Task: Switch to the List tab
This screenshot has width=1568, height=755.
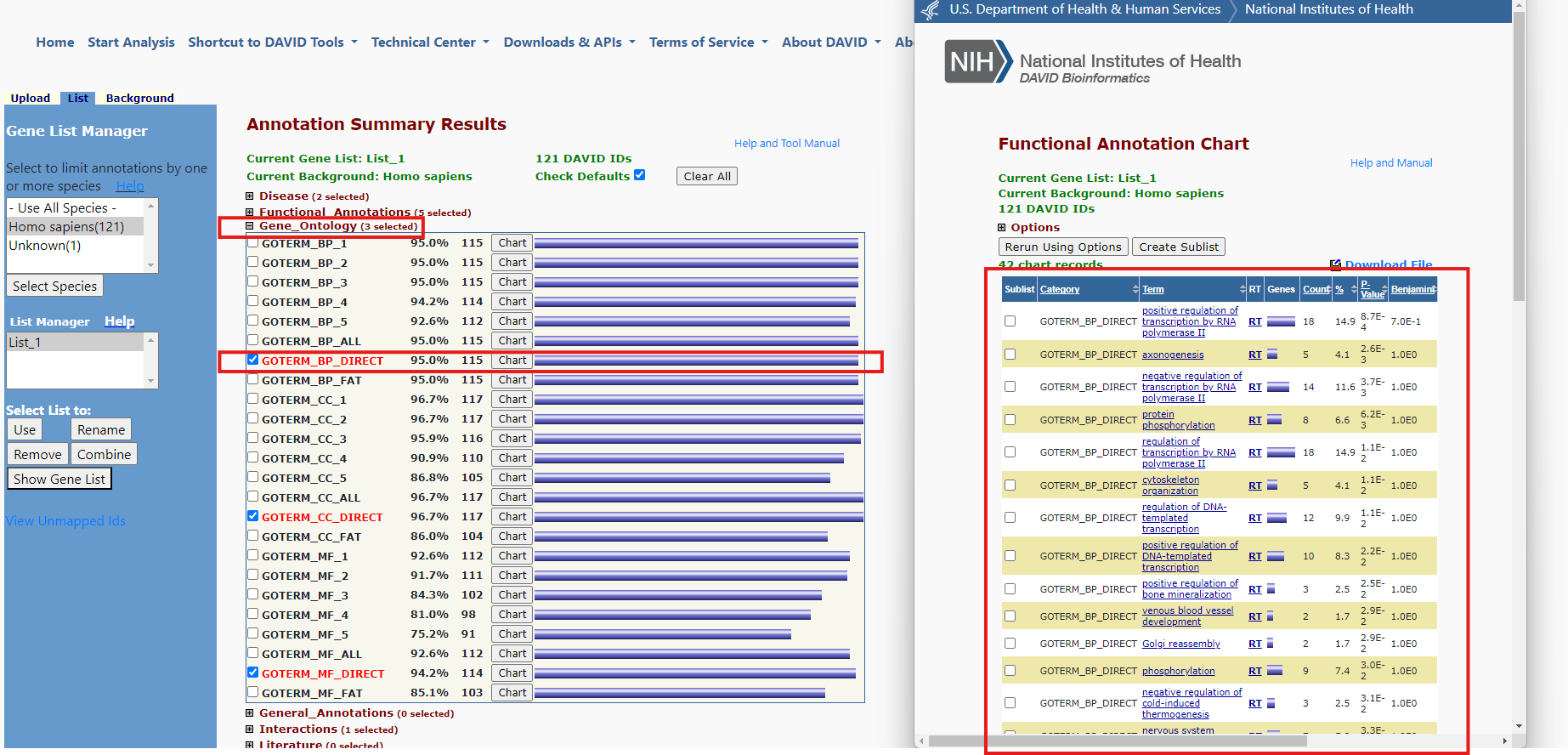Action: point(78,98)
